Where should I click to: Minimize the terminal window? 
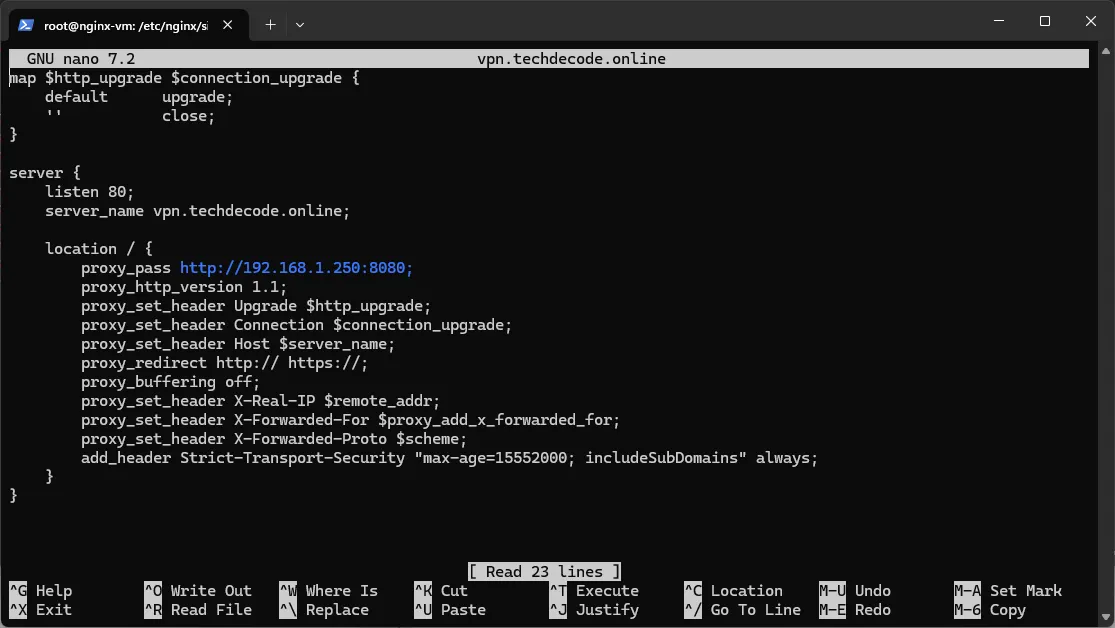999,21
